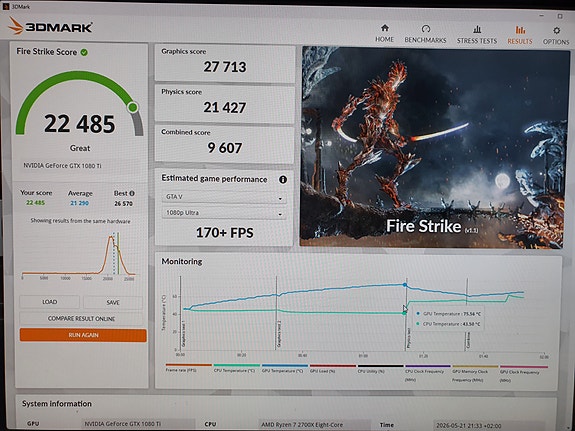The image size is (575, 431).
Task: Click the LOAD button
Action: point(50,302)
